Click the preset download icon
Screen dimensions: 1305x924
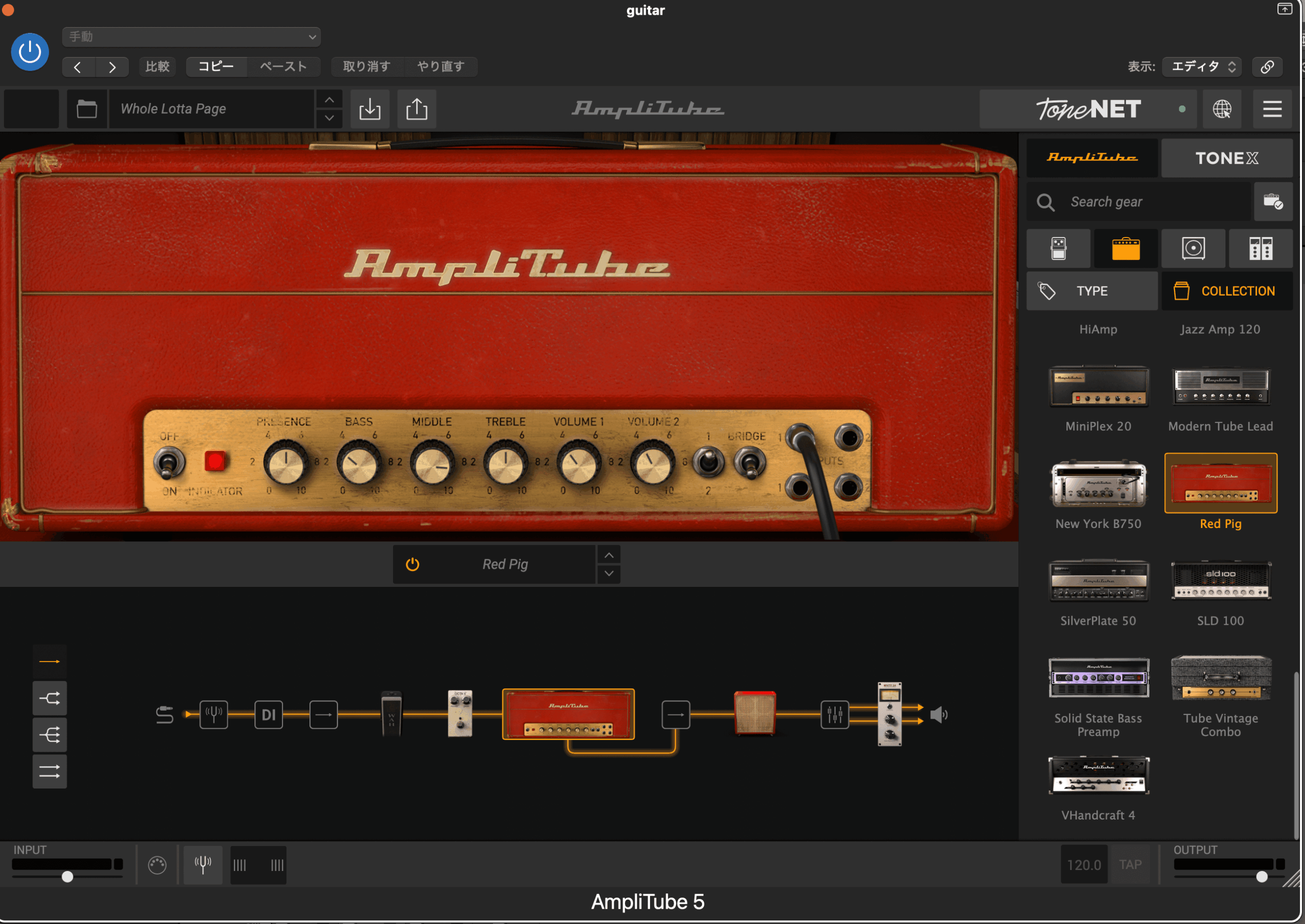(x=370, y=109)
